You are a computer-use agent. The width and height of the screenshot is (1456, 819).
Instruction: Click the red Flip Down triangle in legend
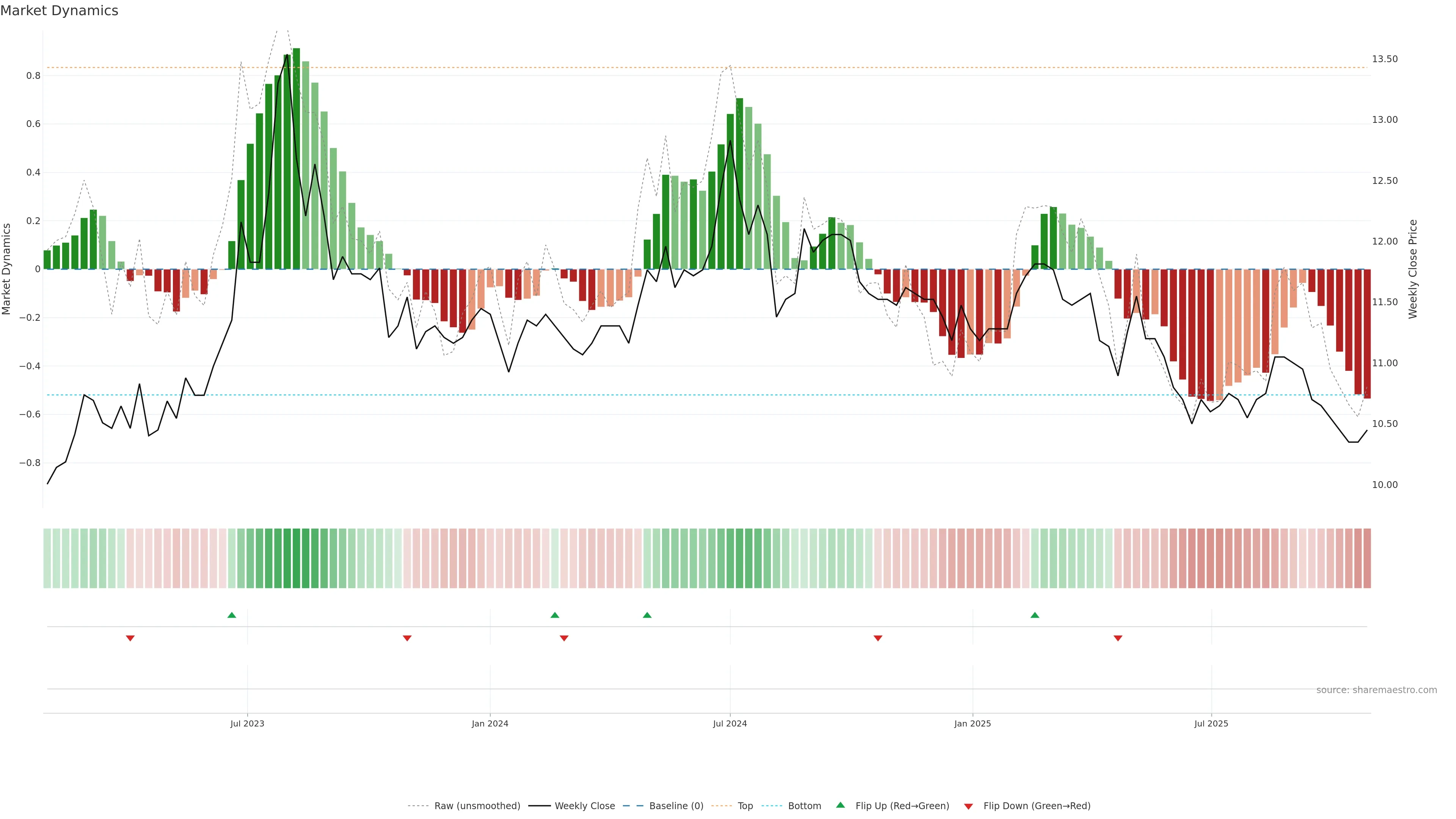(968, 806)
